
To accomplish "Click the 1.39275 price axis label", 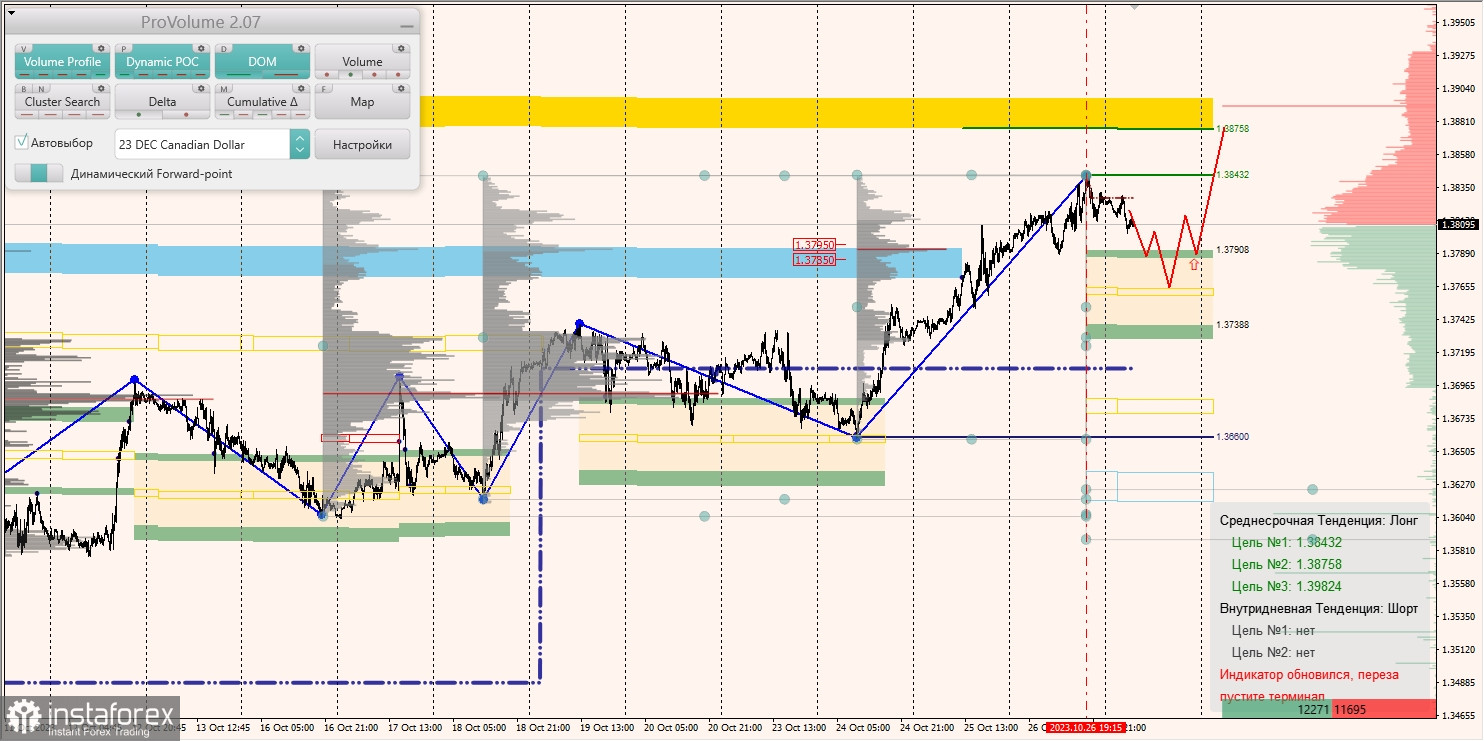I will (x=1459, y=55).
